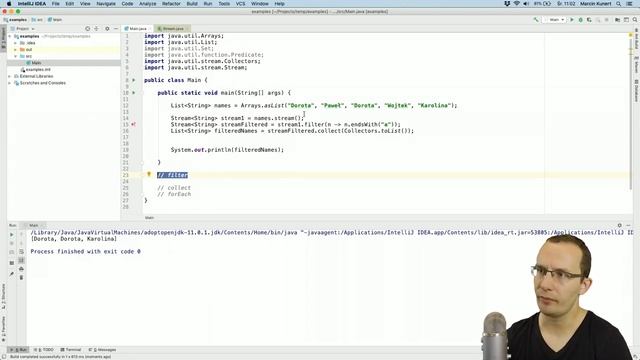Toggle soft-wrap icon in Run console
The image size is (640, 360).
21,252
